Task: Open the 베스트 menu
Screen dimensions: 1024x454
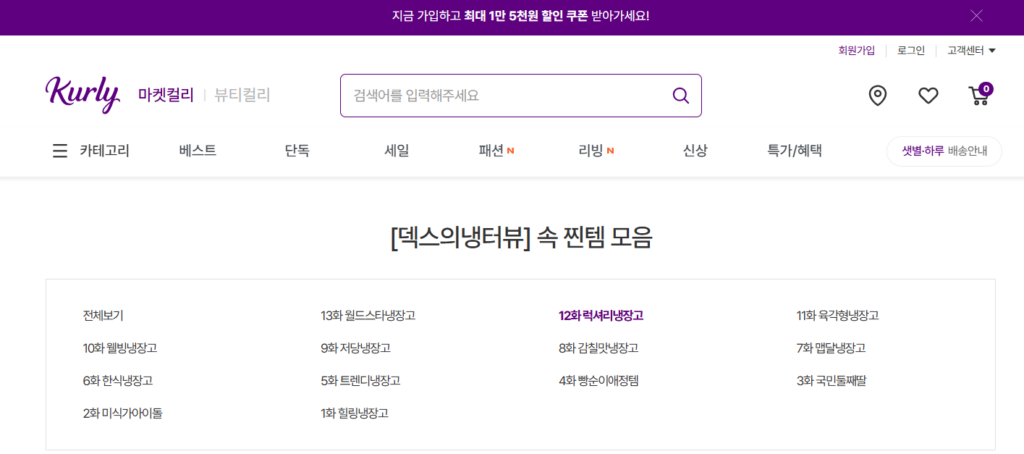Action: 197,151
